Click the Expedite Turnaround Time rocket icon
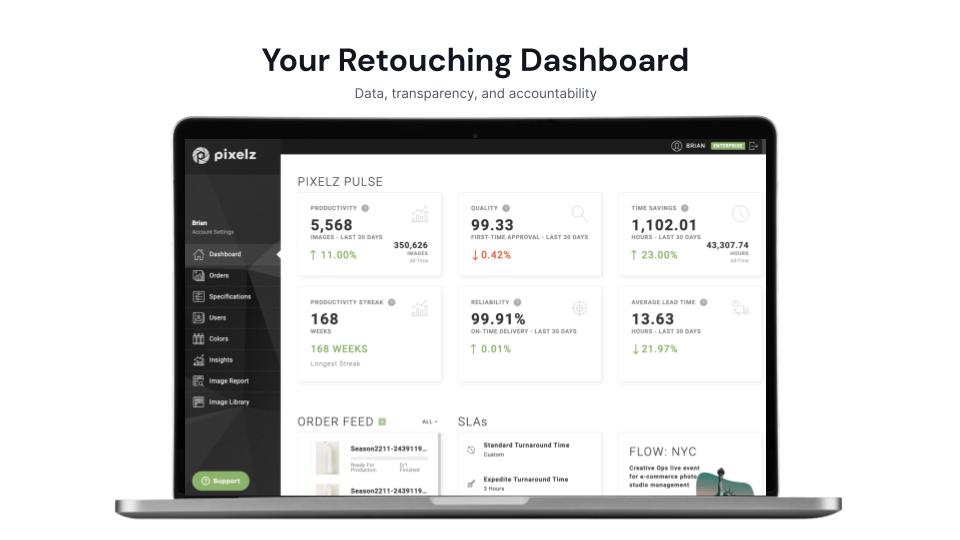Image resolution: width=960 pixels, height=540 pixels. tap(471, 484)
